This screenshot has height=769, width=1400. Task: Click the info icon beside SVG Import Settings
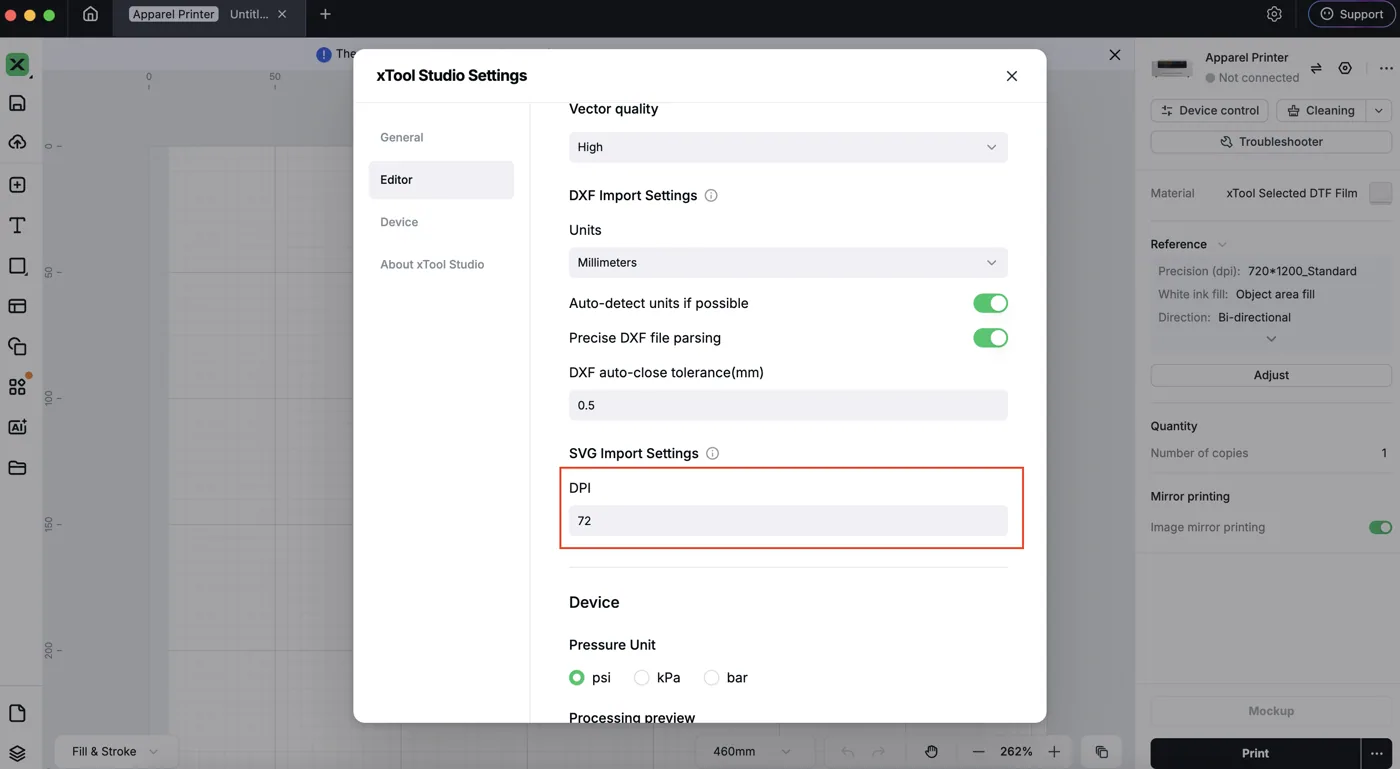[712, 453]
